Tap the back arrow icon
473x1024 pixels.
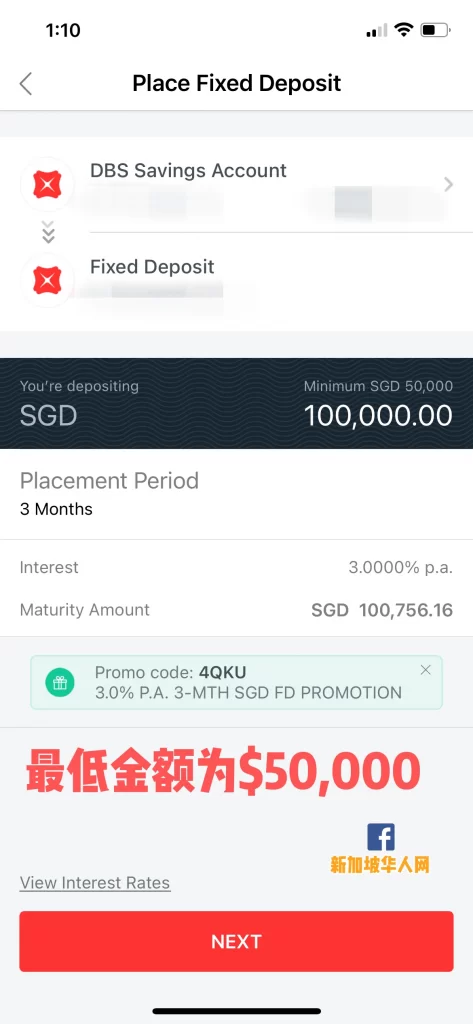26,84
